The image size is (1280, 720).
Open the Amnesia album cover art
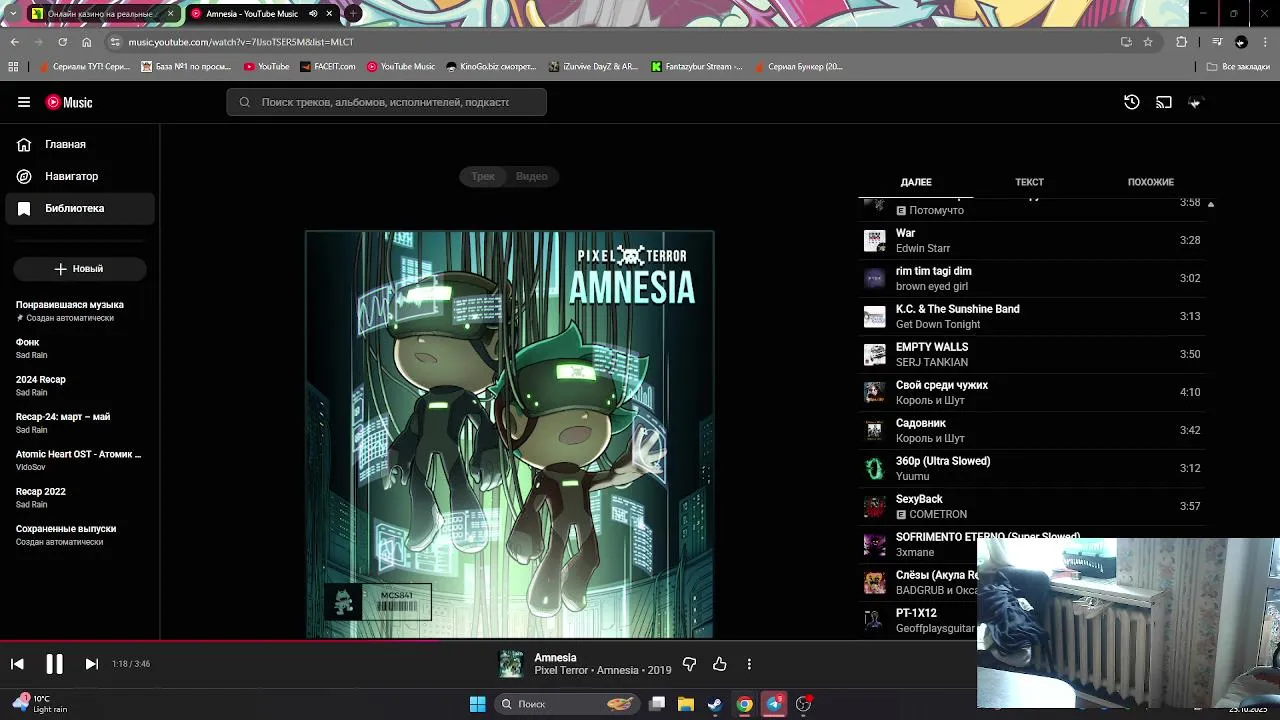(510, 434)
